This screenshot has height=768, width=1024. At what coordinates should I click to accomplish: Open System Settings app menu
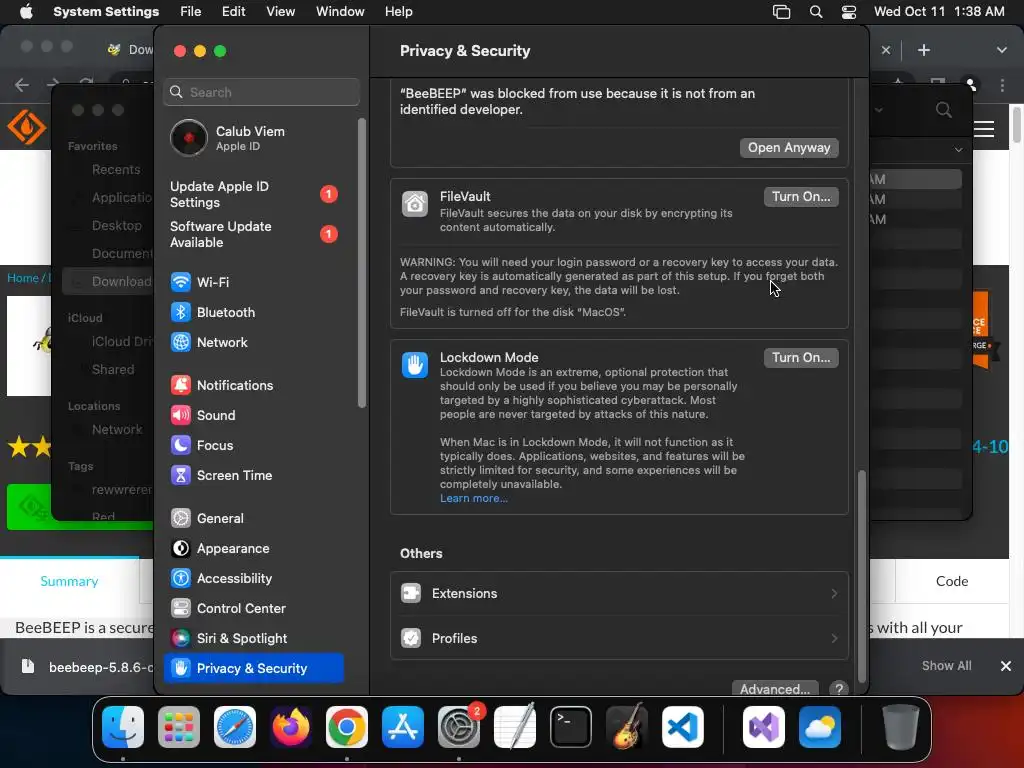tap(106, 12)
